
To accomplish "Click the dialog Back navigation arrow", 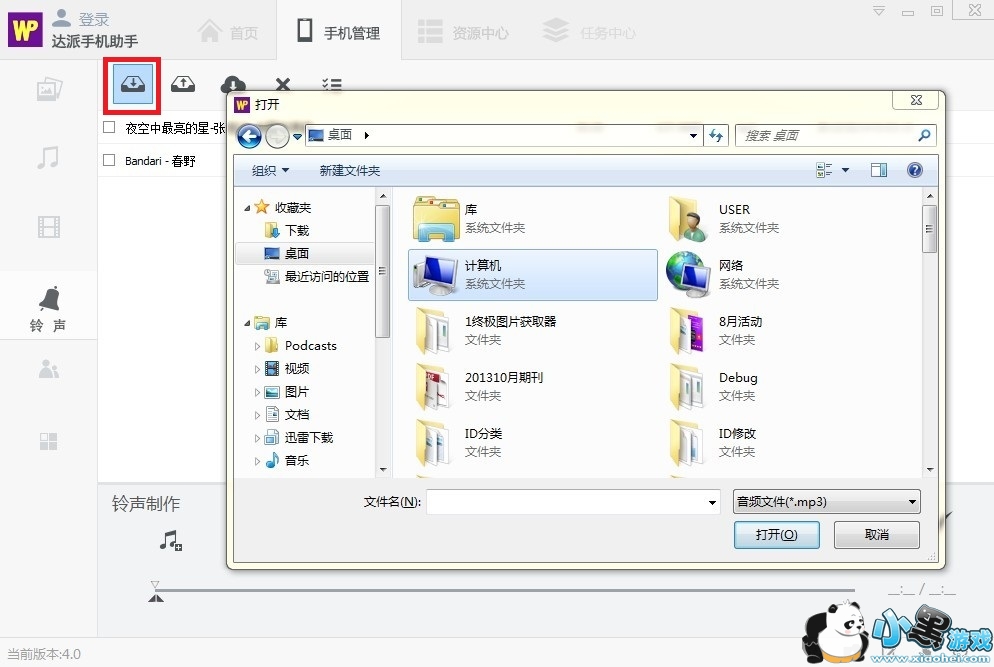I will pos(249,136).
